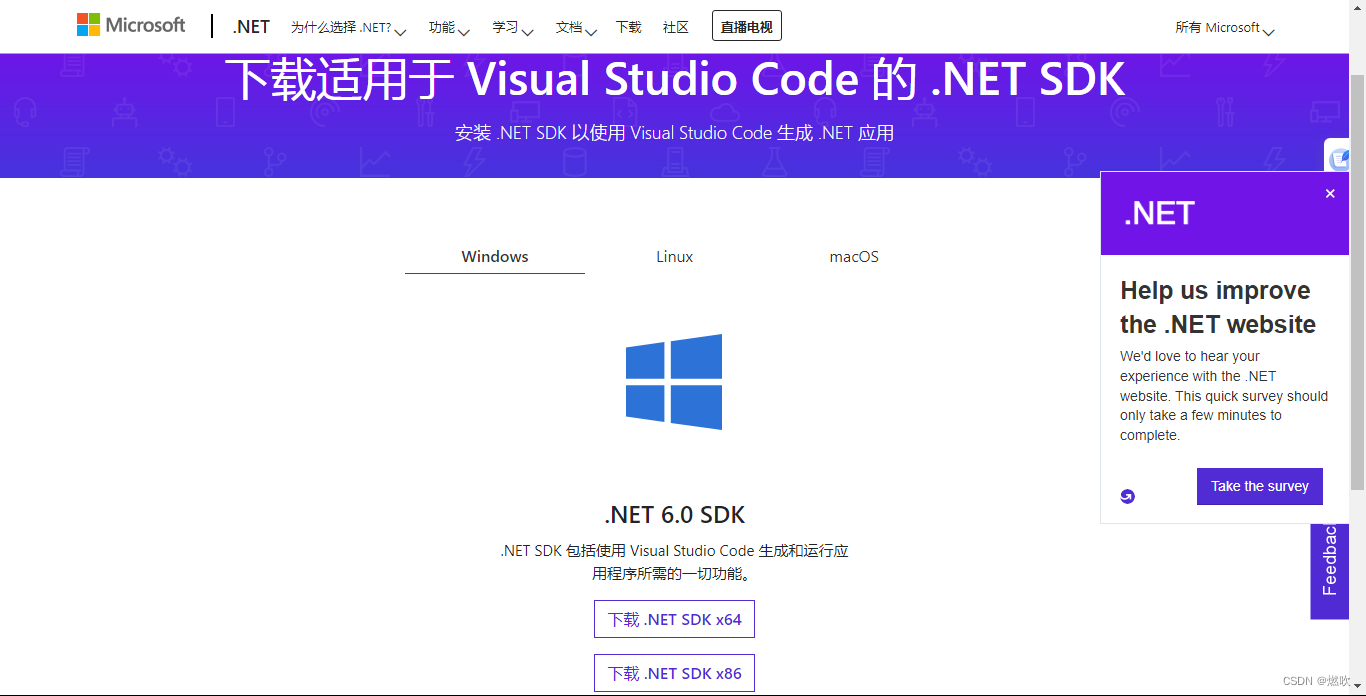
Task: Expand the 文档 menu
Action: pyautogui.click(x=576, y=28)
